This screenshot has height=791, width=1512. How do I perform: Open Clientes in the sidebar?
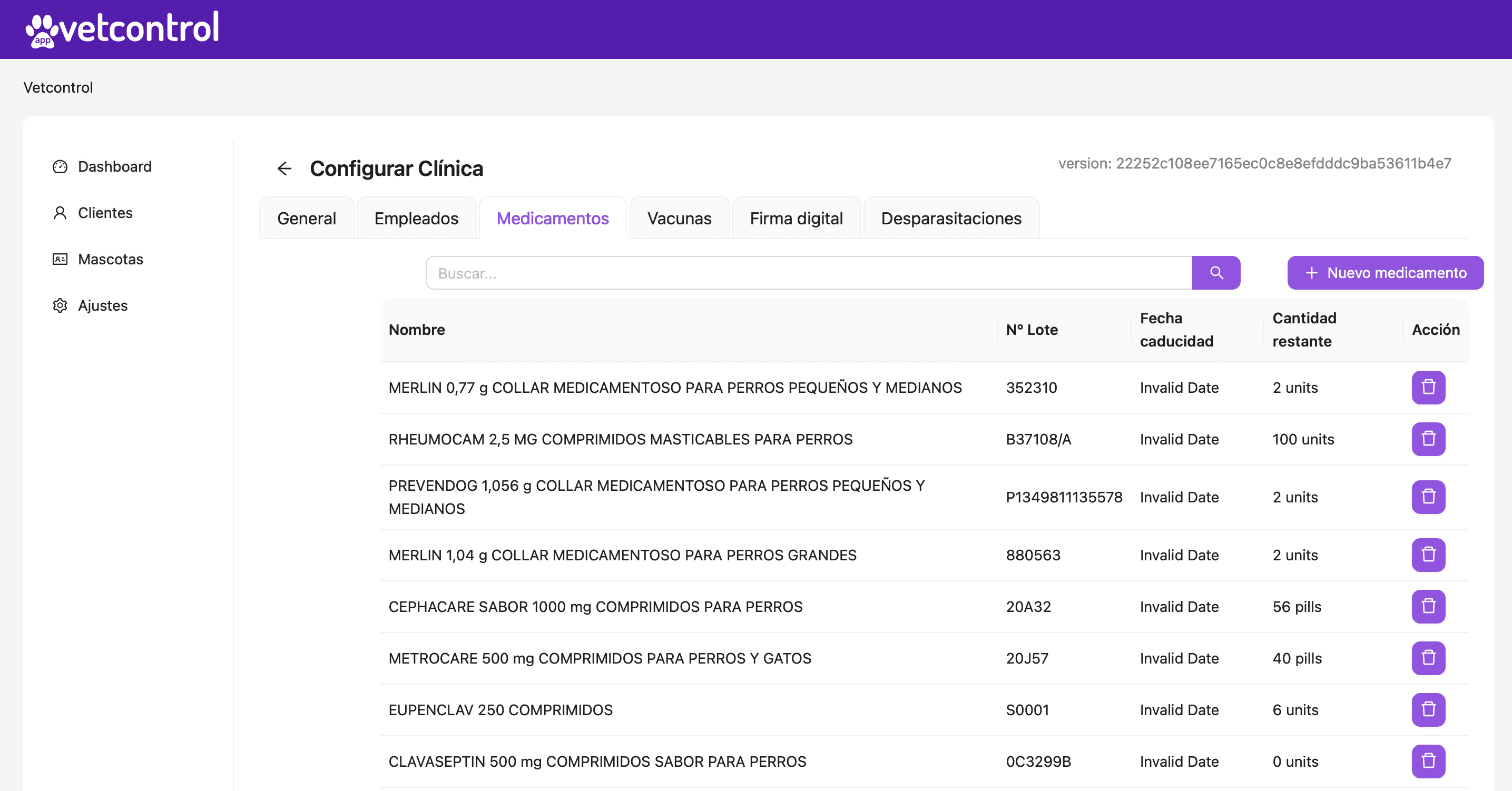[x=92, y=213]
